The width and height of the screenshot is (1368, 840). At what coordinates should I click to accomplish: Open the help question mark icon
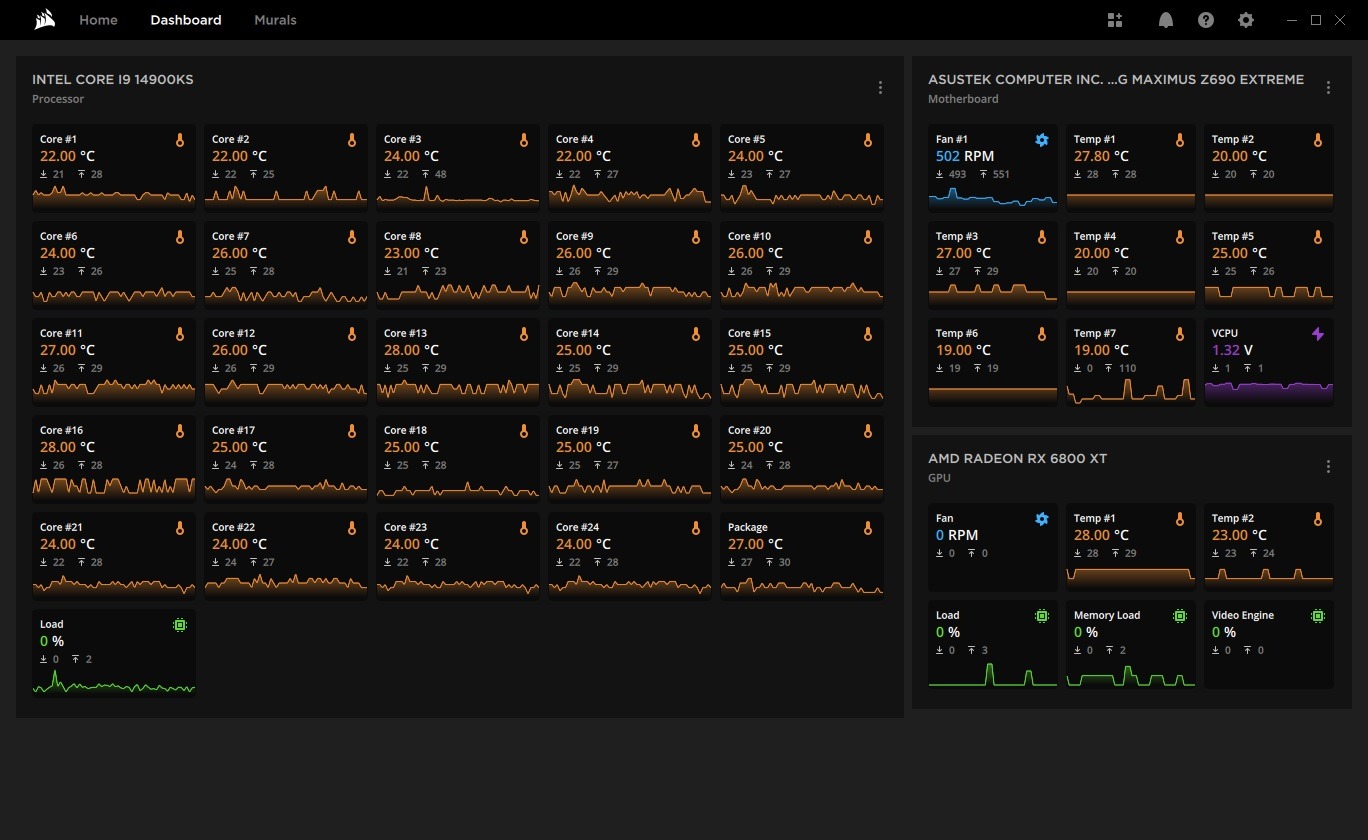pyautogui.click(x=1205, y=20)
